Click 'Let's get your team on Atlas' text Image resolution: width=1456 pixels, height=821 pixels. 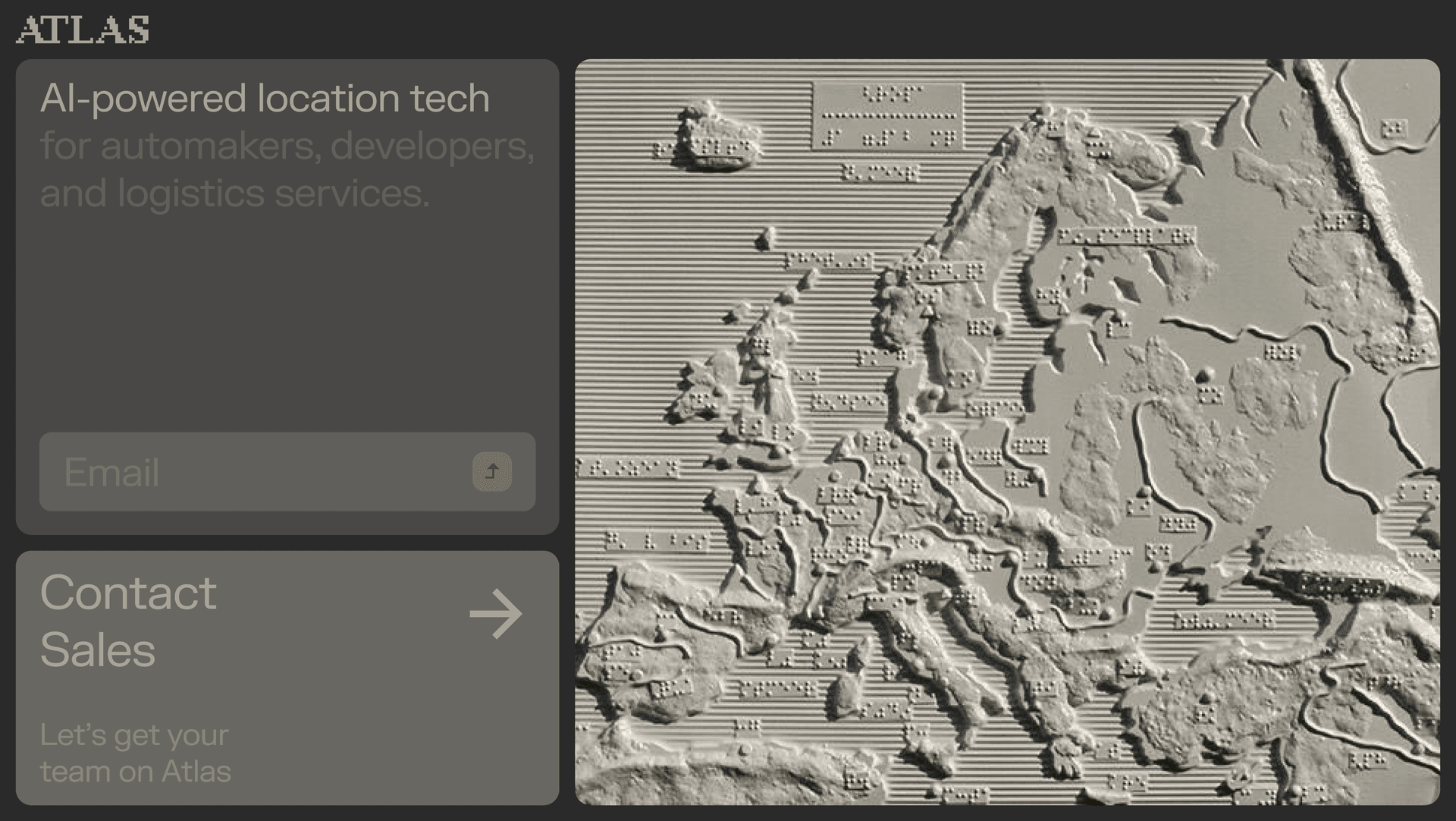136,753
